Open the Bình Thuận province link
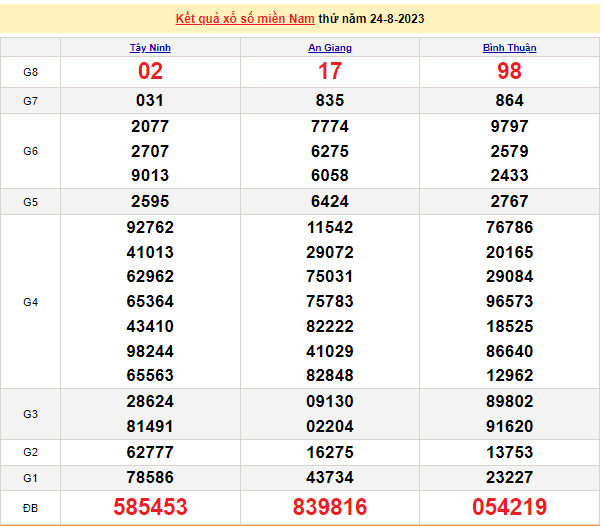The image size is (604, 526). pyautogui.click(x=509, y=48)
